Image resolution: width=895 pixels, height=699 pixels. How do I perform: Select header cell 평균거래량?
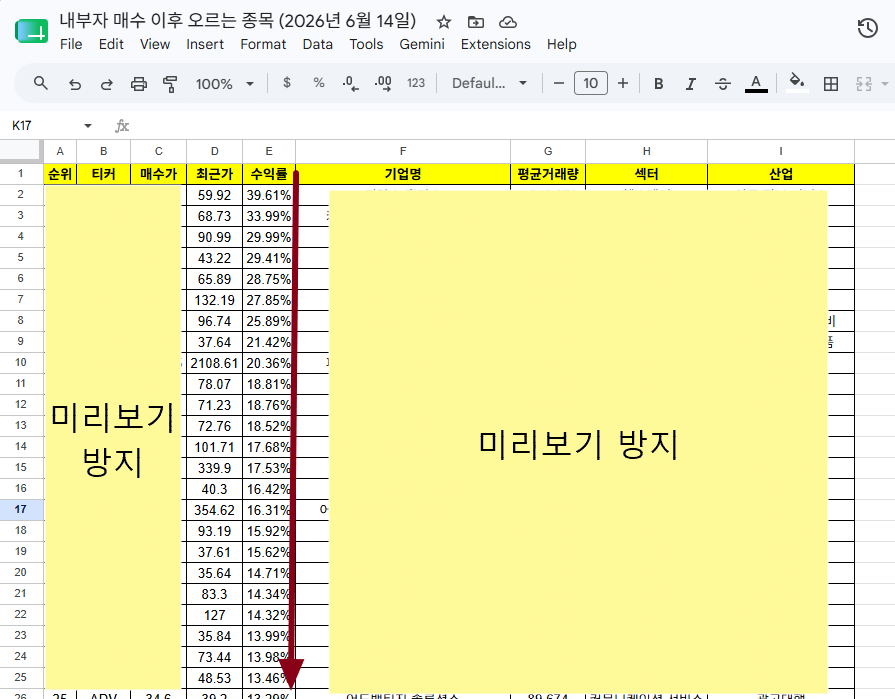pyautogui.click(x=548, y=174)
